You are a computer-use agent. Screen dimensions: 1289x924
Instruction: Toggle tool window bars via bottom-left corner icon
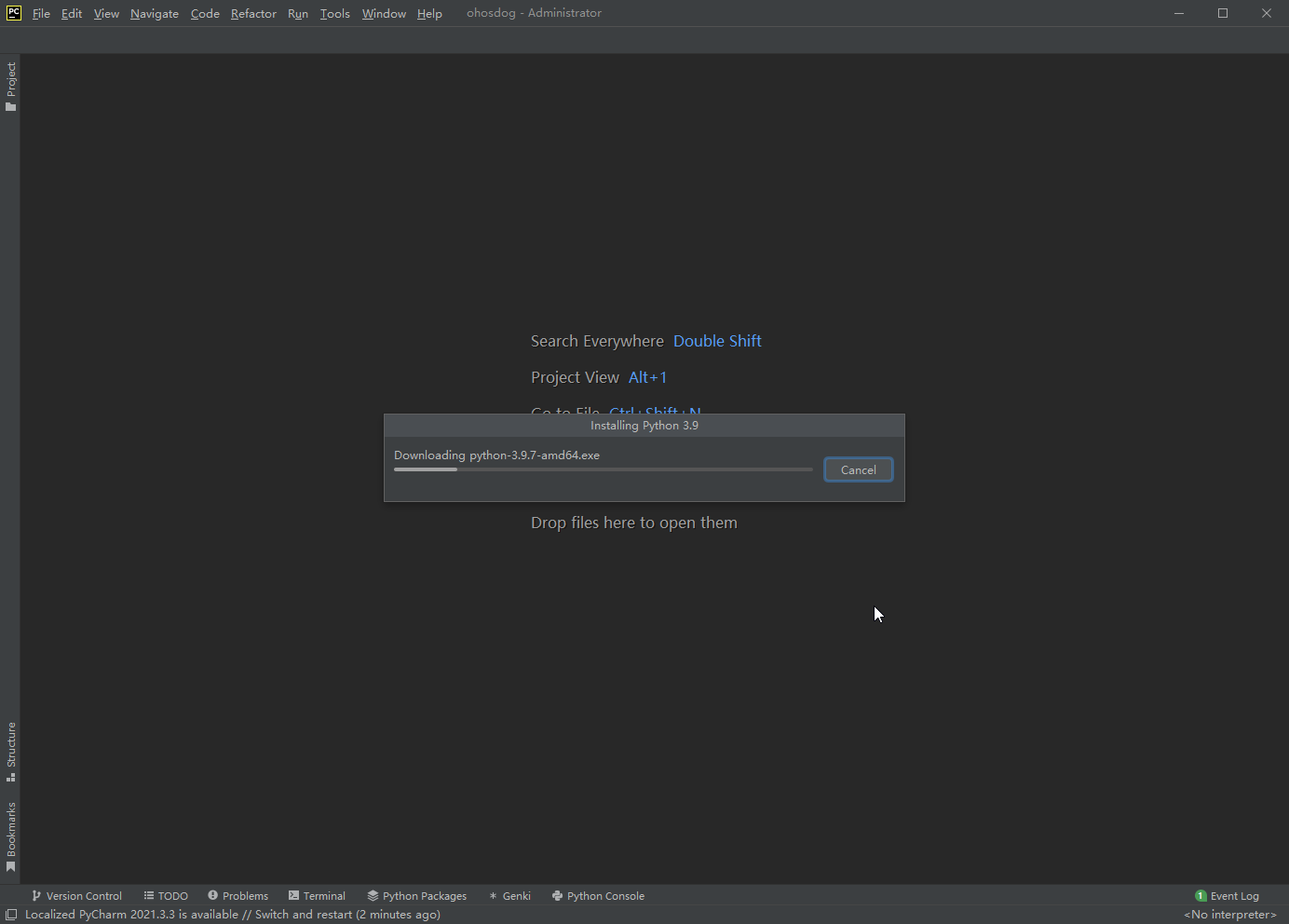(11, 915)
